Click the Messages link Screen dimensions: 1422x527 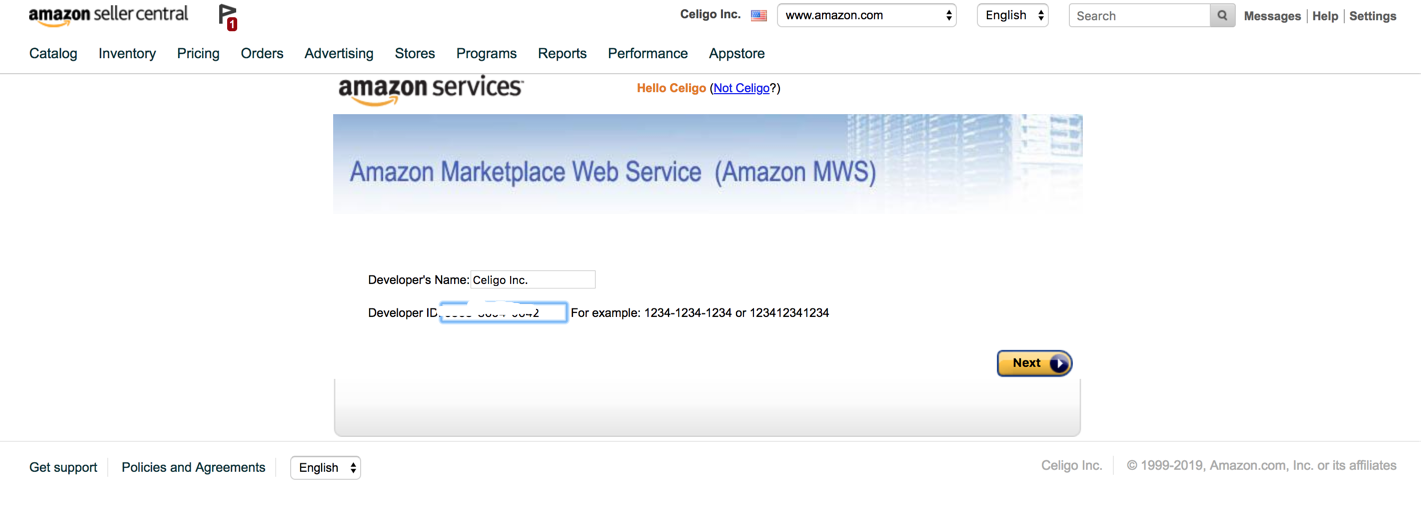[x=1272, y=16]
